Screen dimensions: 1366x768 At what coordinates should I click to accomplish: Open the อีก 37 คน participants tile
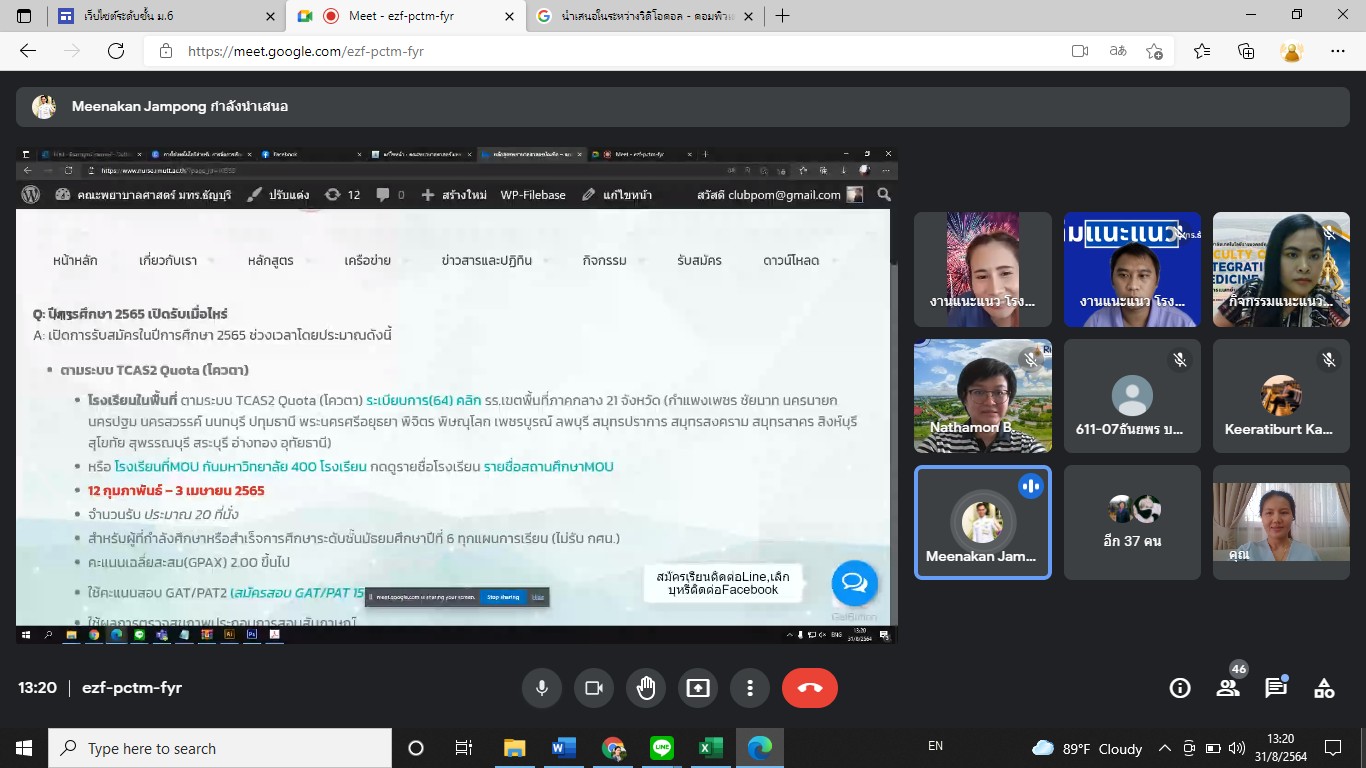(1132, 523)
